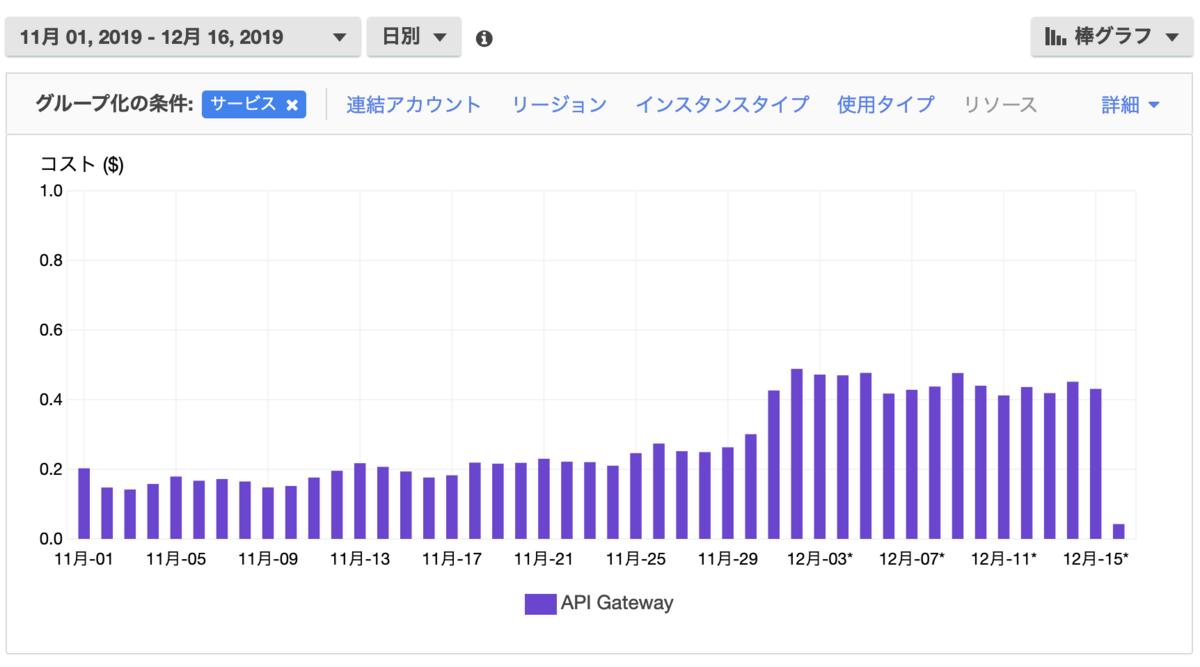Screen dimensions: 1200x667
Task: Click the bar above the 11月-01 label
Action: pyautogui.click(x=84, y=504)
